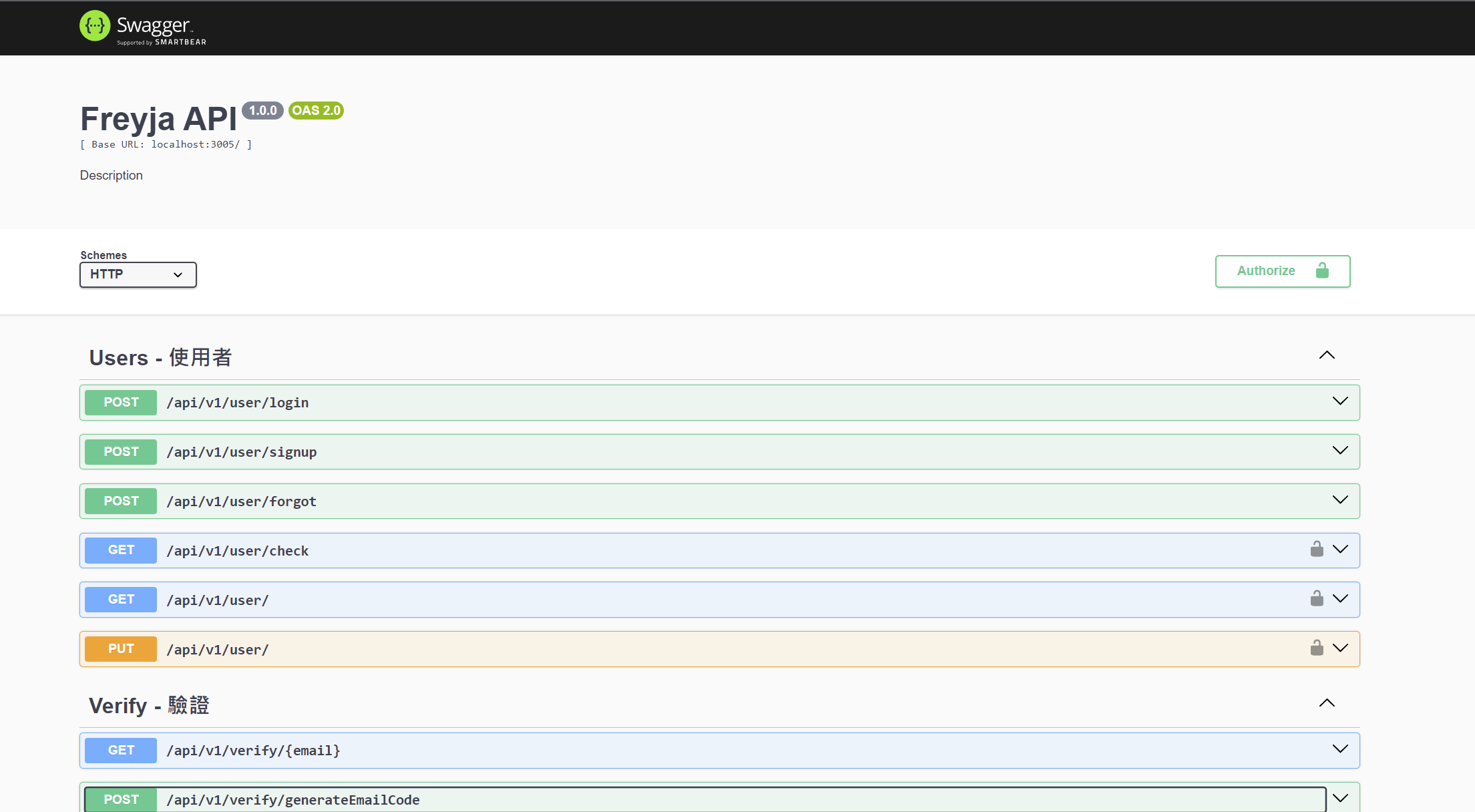
Task: Click the 1.0.0 version badge
Action: click(x=262, y=111)
